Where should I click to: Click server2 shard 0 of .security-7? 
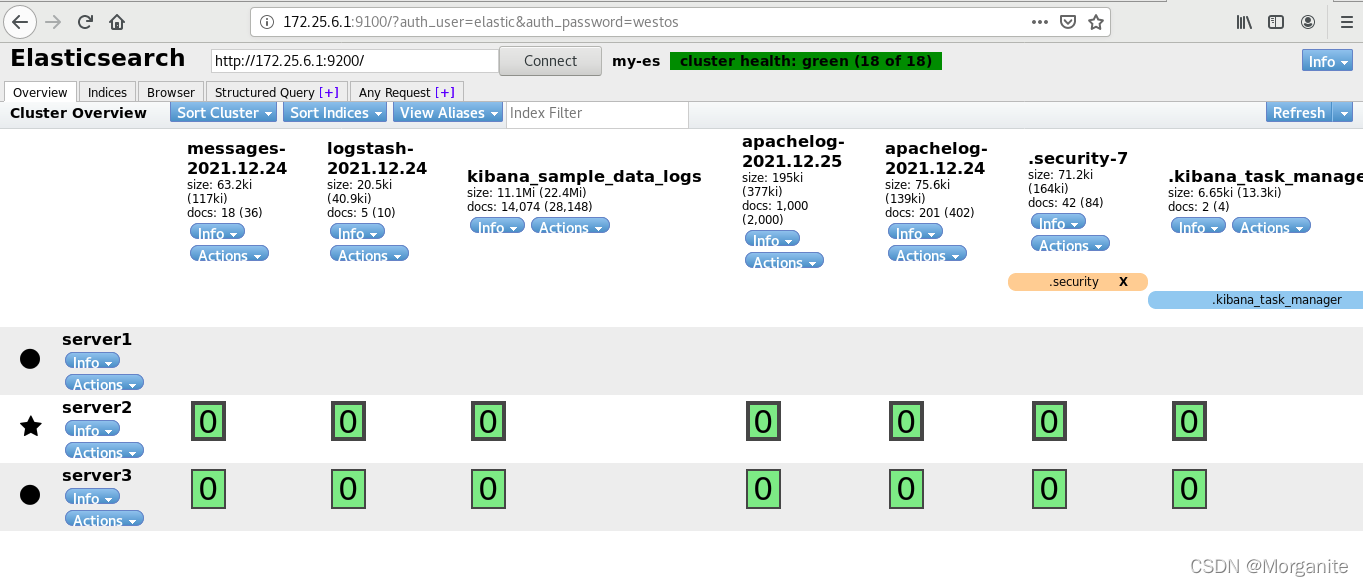[1049, 422]
